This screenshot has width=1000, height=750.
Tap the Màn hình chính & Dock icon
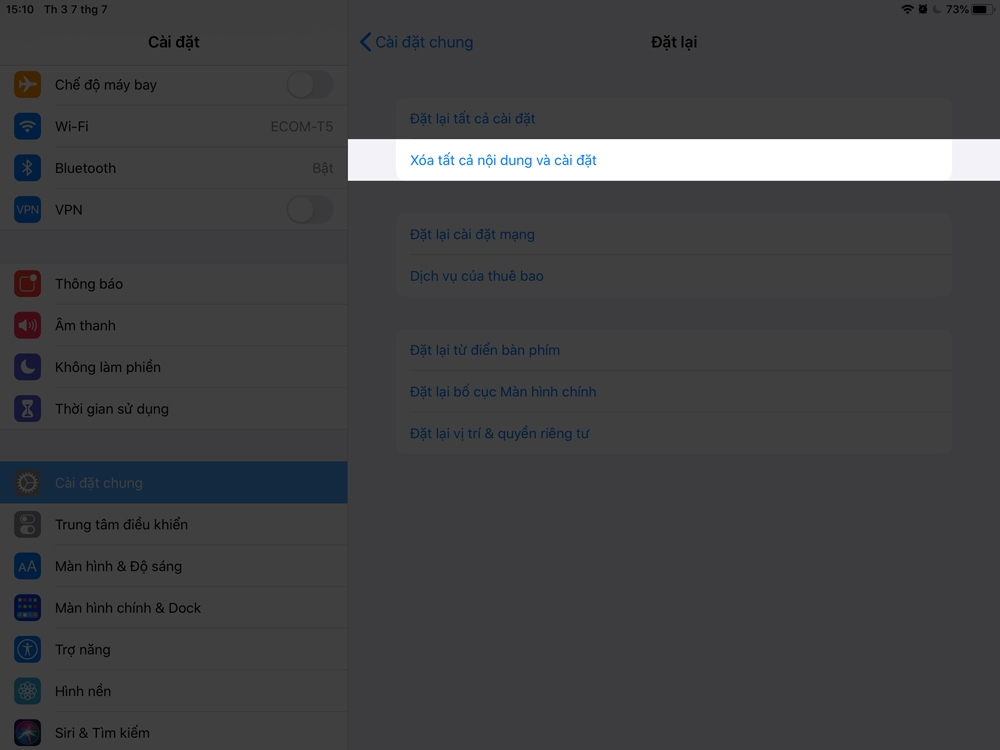[27, 608]
